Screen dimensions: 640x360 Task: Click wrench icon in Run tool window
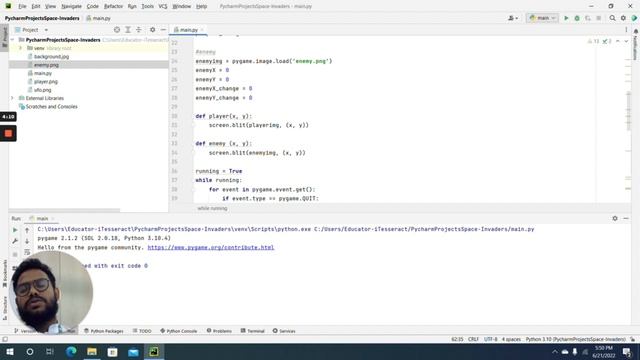15,241
